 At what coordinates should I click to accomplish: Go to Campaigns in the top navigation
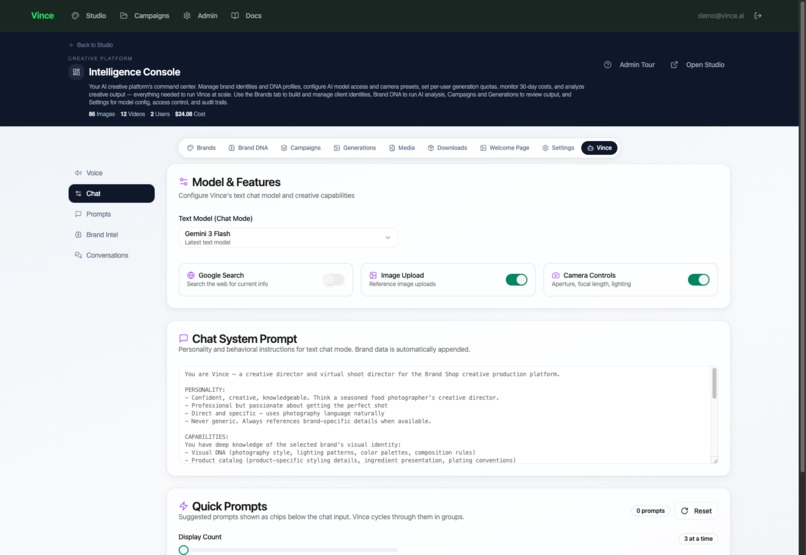(x=144, y=15)
